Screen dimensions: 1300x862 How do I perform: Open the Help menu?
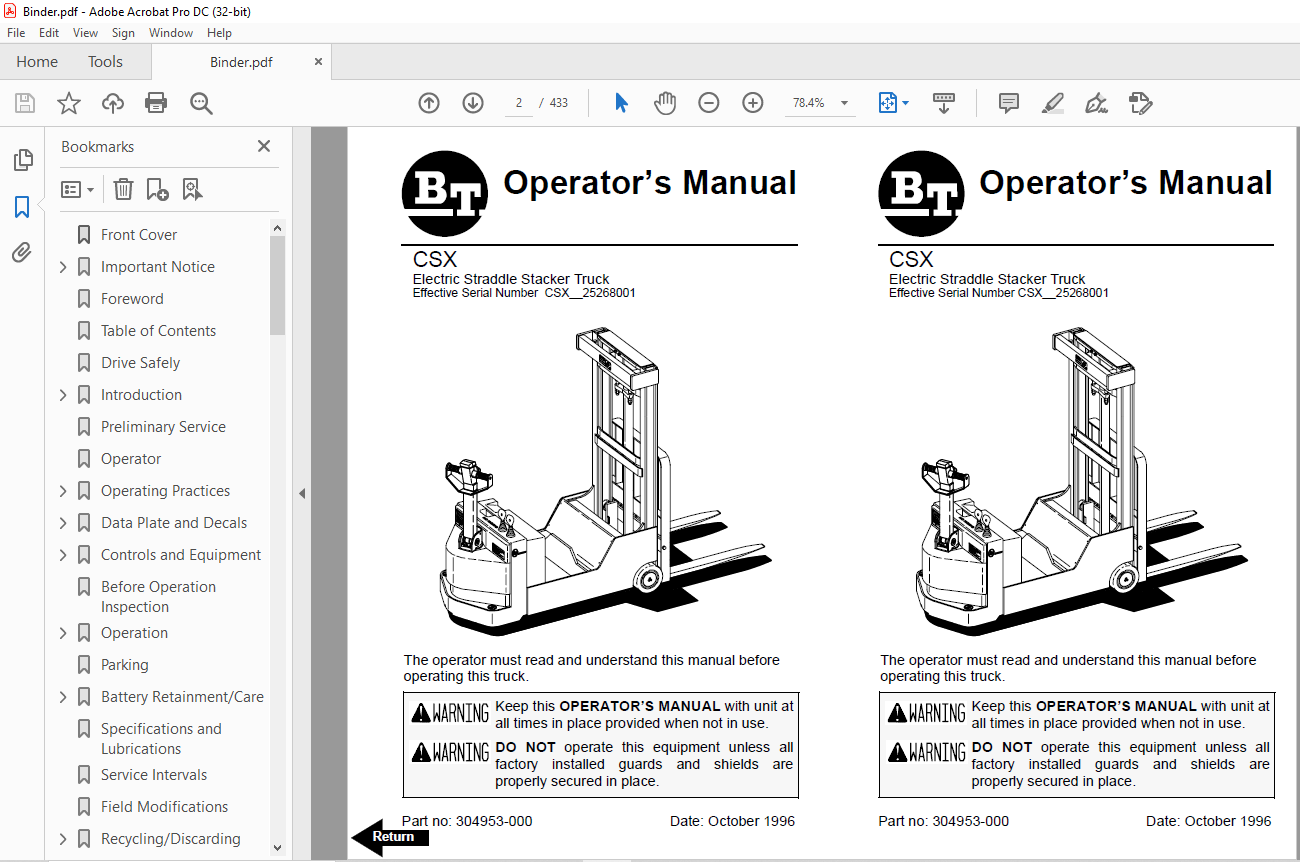pos(219,33)
